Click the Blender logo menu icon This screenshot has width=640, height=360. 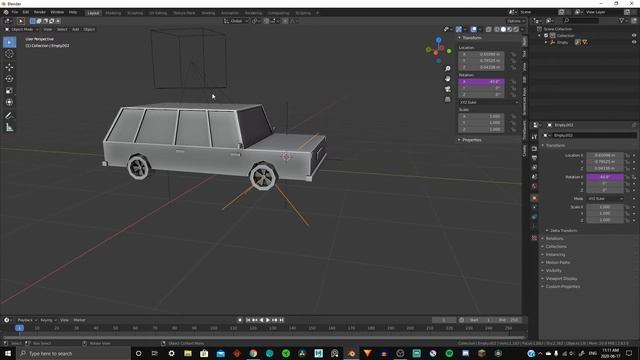6,12
